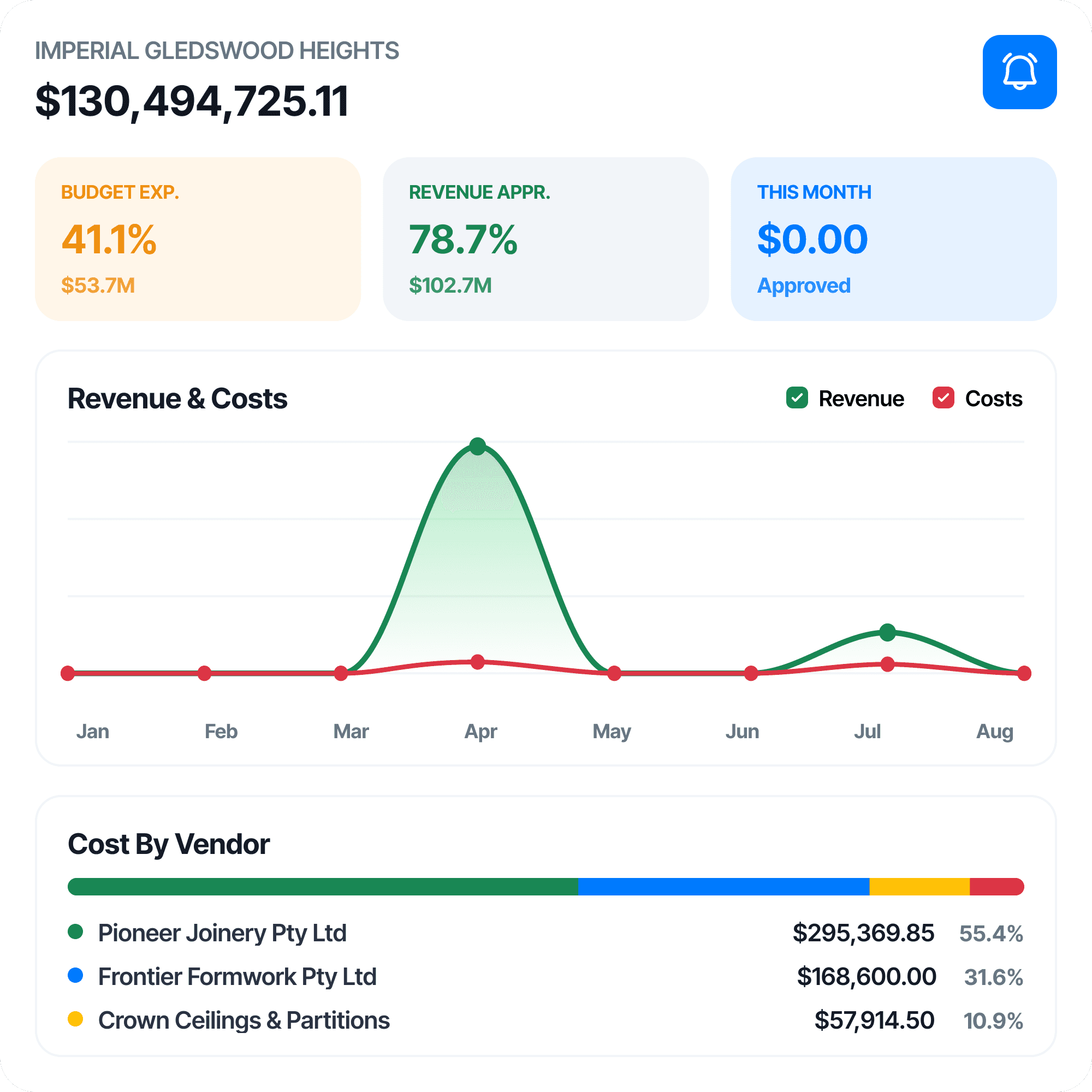Click the 55.4% vendor share
The image size is (1092, 1092).
click(992, 934)
